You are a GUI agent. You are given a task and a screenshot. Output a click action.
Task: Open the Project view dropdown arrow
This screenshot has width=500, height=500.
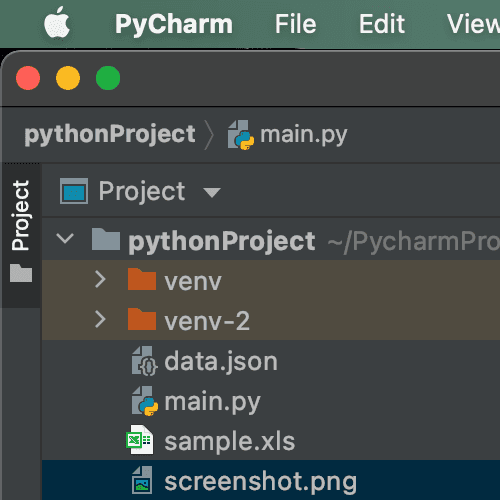coord(212,192)
